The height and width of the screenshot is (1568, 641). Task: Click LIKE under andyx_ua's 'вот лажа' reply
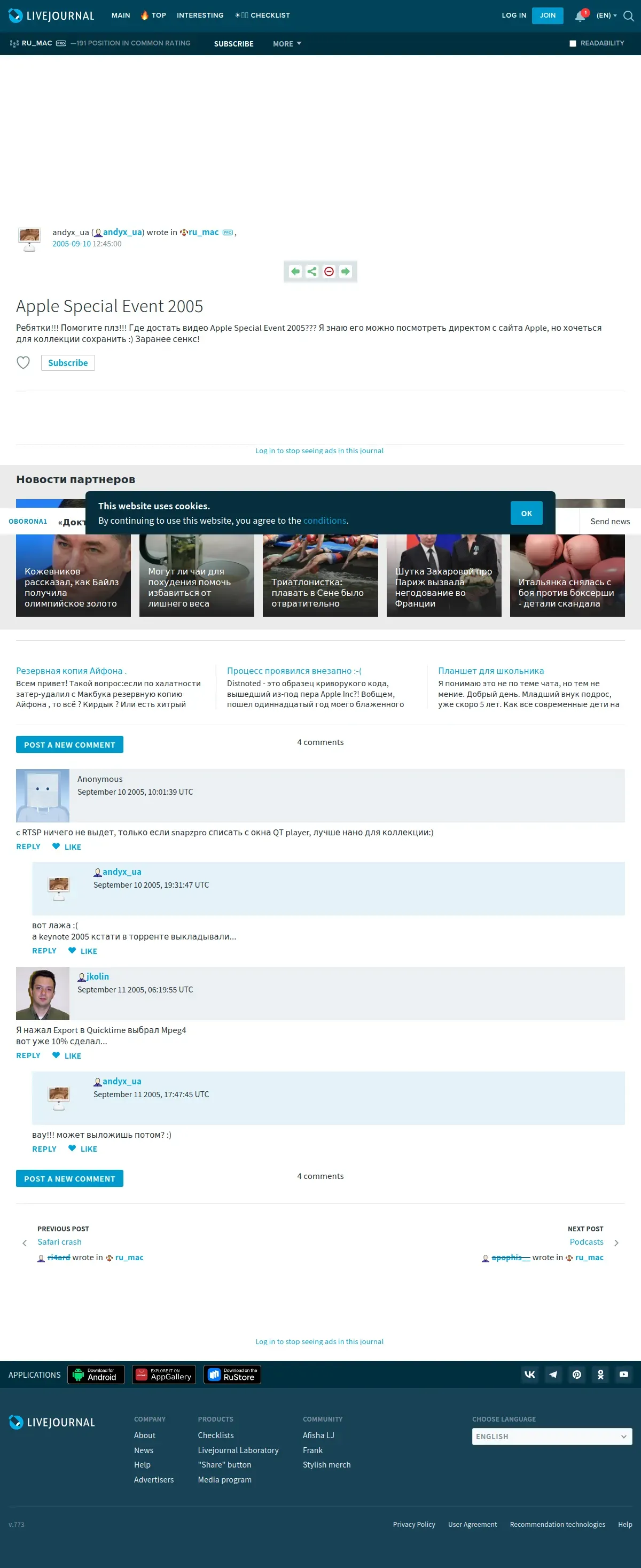[x=83, y=951]
